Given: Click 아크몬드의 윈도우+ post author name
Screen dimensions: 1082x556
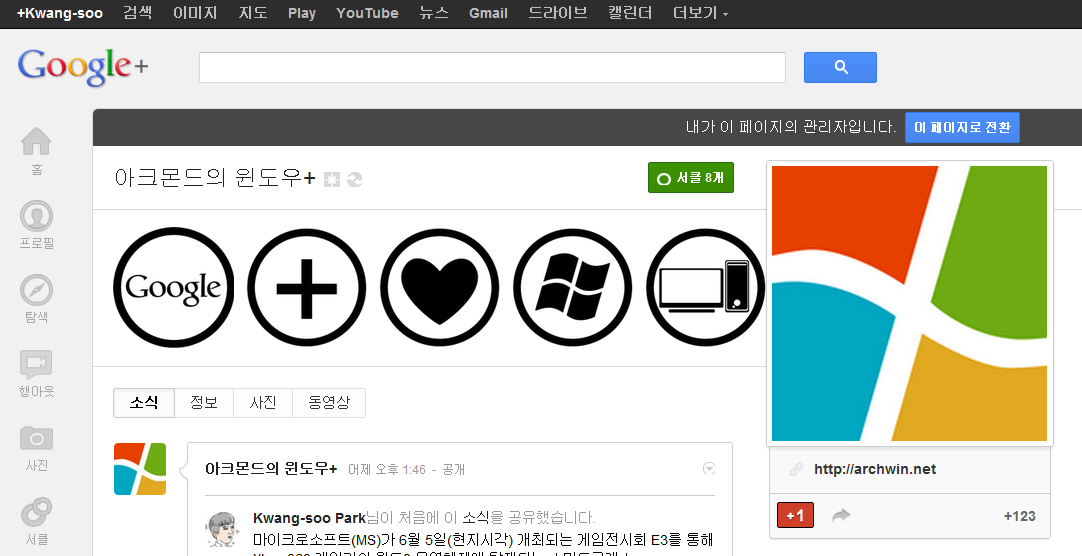Looking at the screenshot, I should 271,469.
